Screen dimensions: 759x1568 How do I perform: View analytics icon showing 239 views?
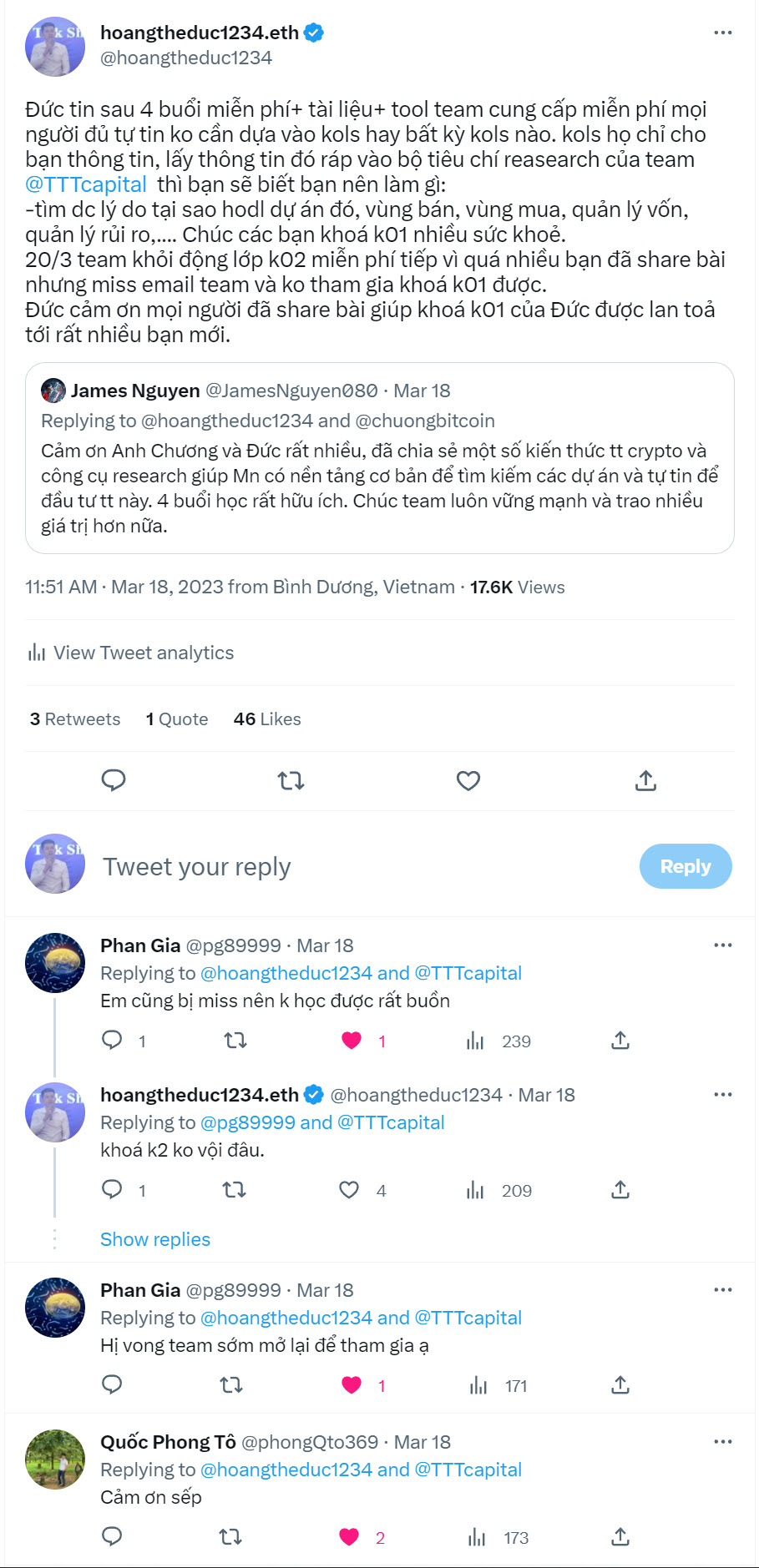(475, 1041)
